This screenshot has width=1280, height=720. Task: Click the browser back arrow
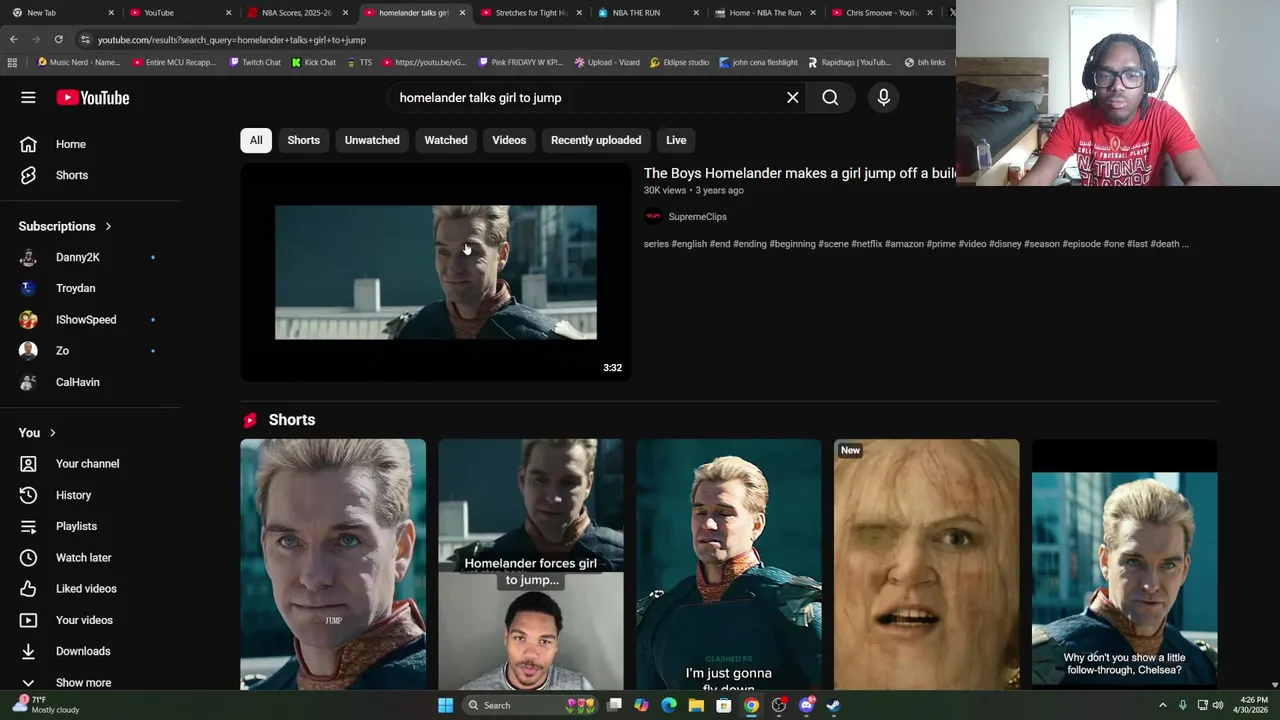[14, 40]
